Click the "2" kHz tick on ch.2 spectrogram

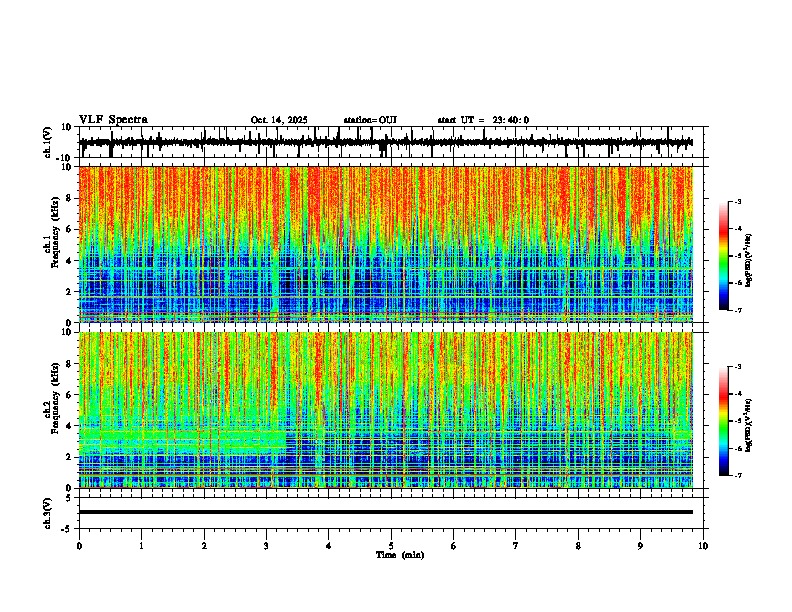coord(70,457)
